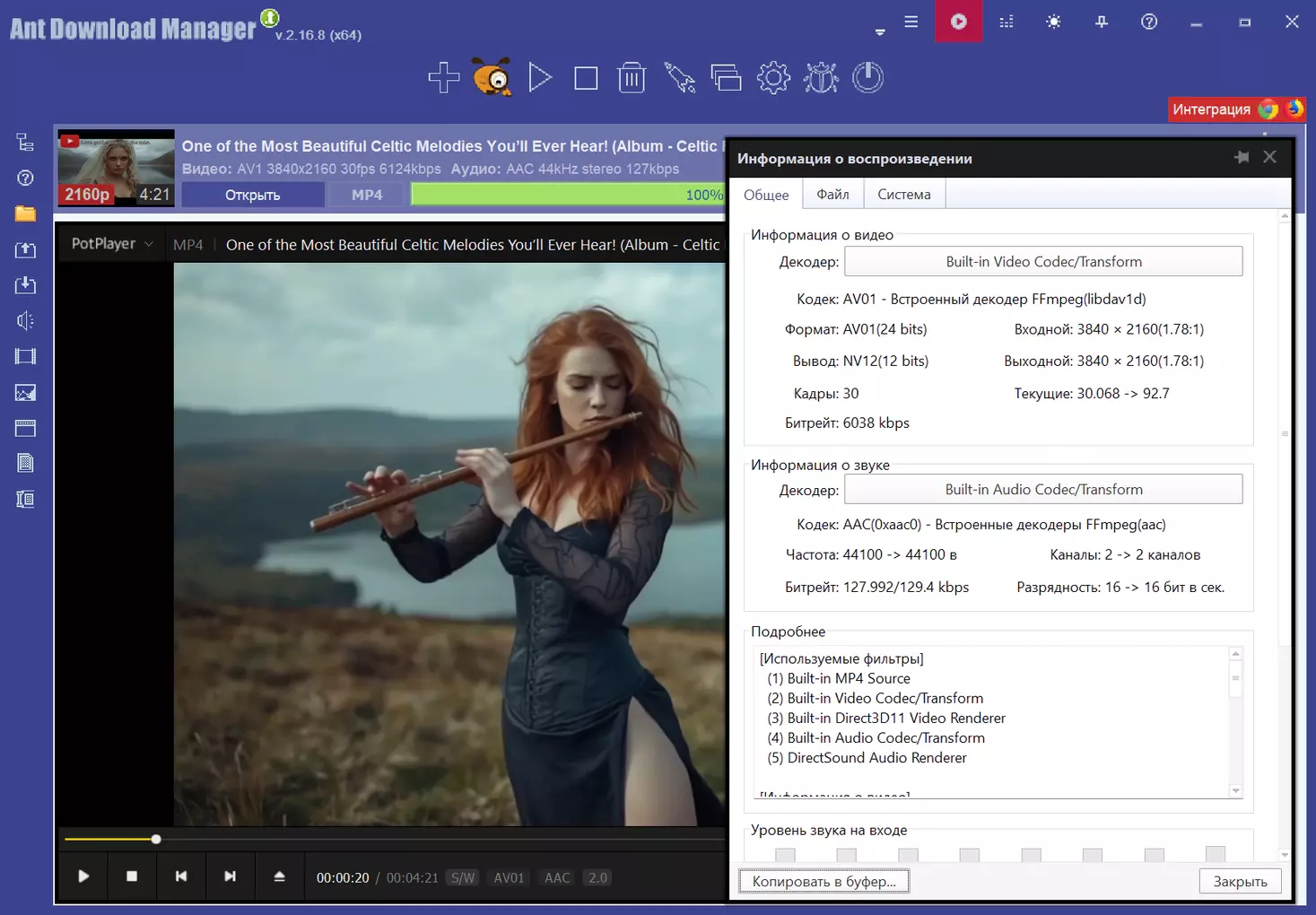Click the add download plus icon

coord(443,78)
